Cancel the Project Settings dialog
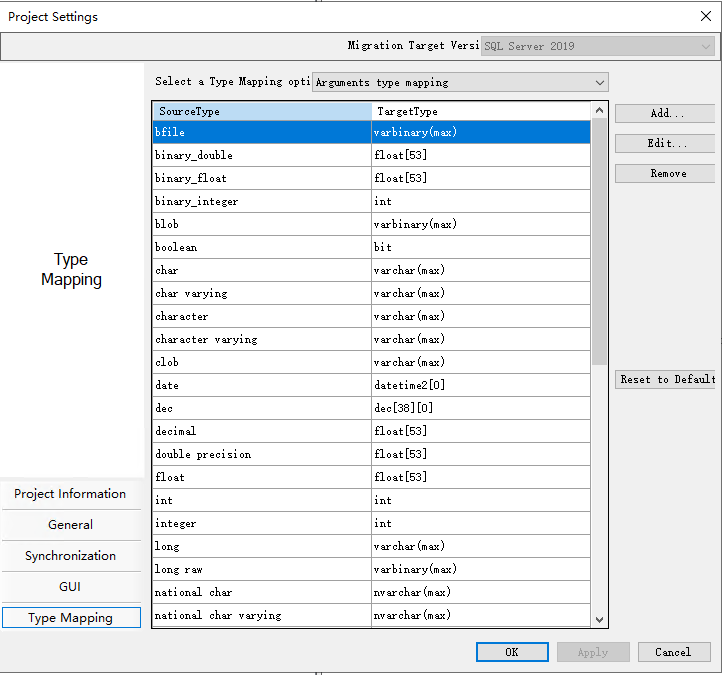The width and height of the screenshot is (722, 675). (674, 652)
